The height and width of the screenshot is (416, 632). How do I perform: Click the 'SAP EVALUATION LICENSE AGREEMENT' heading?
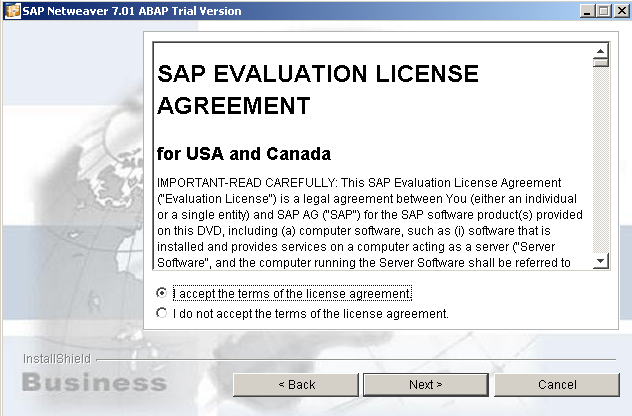[x=318, y=89]
